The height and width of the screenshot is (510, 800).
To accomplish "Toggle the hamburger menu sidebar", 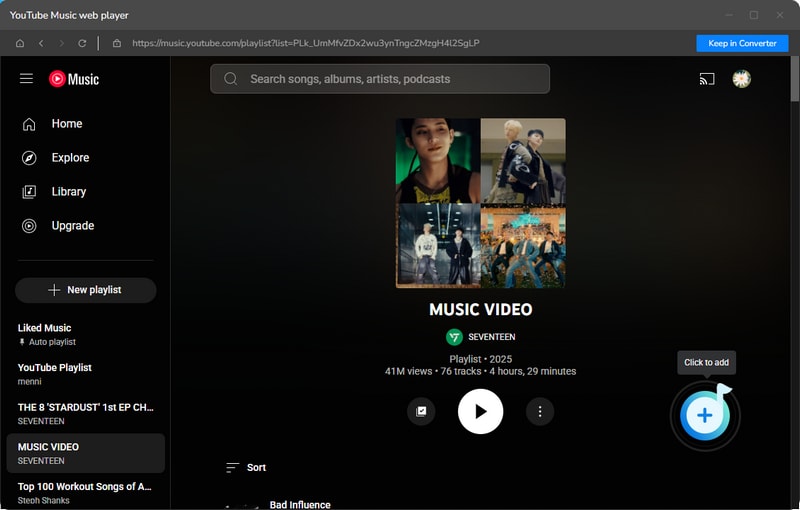I will coord(27,79).
